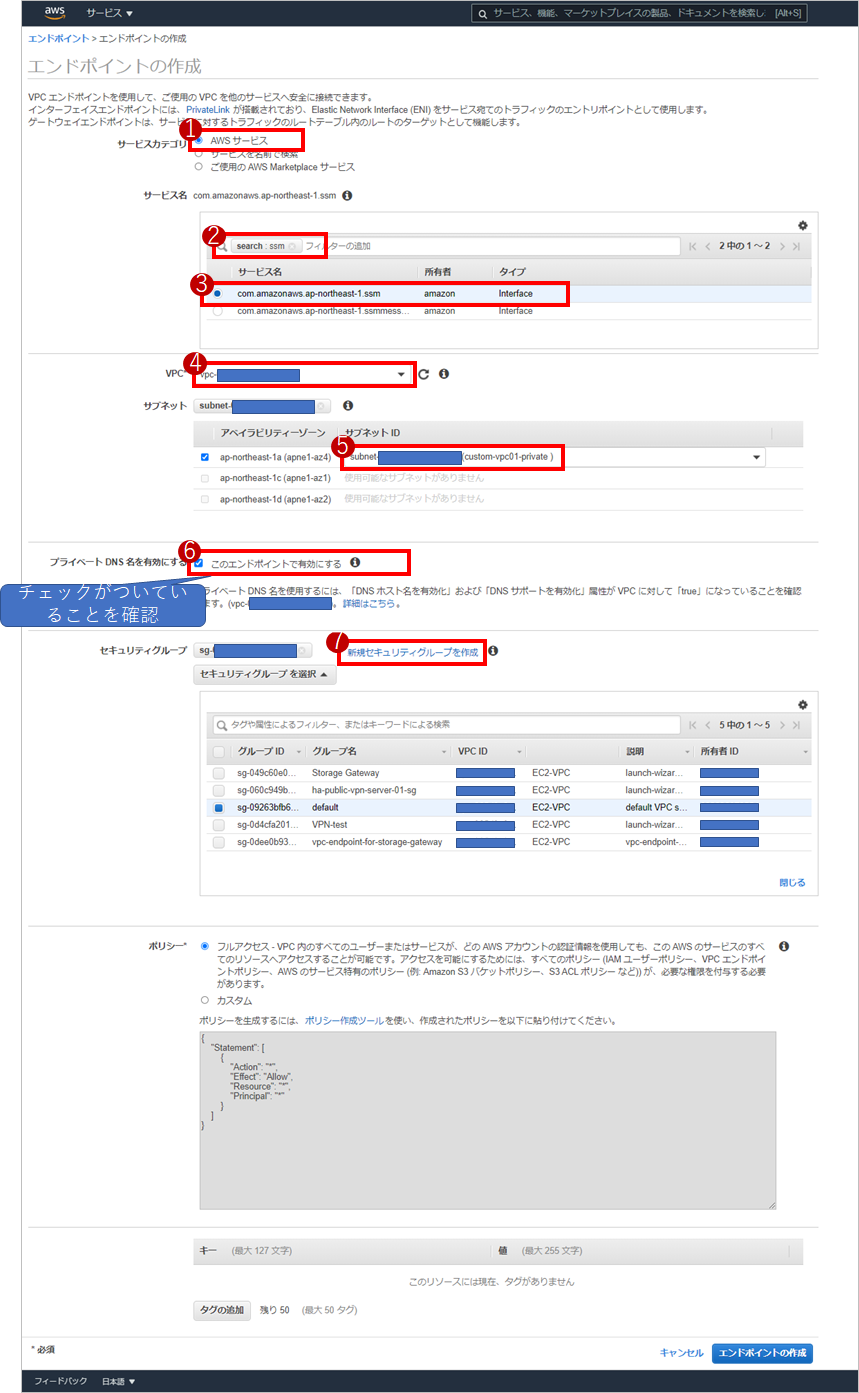Click inside the policy JSON text area

click(x=487, y=1120)
